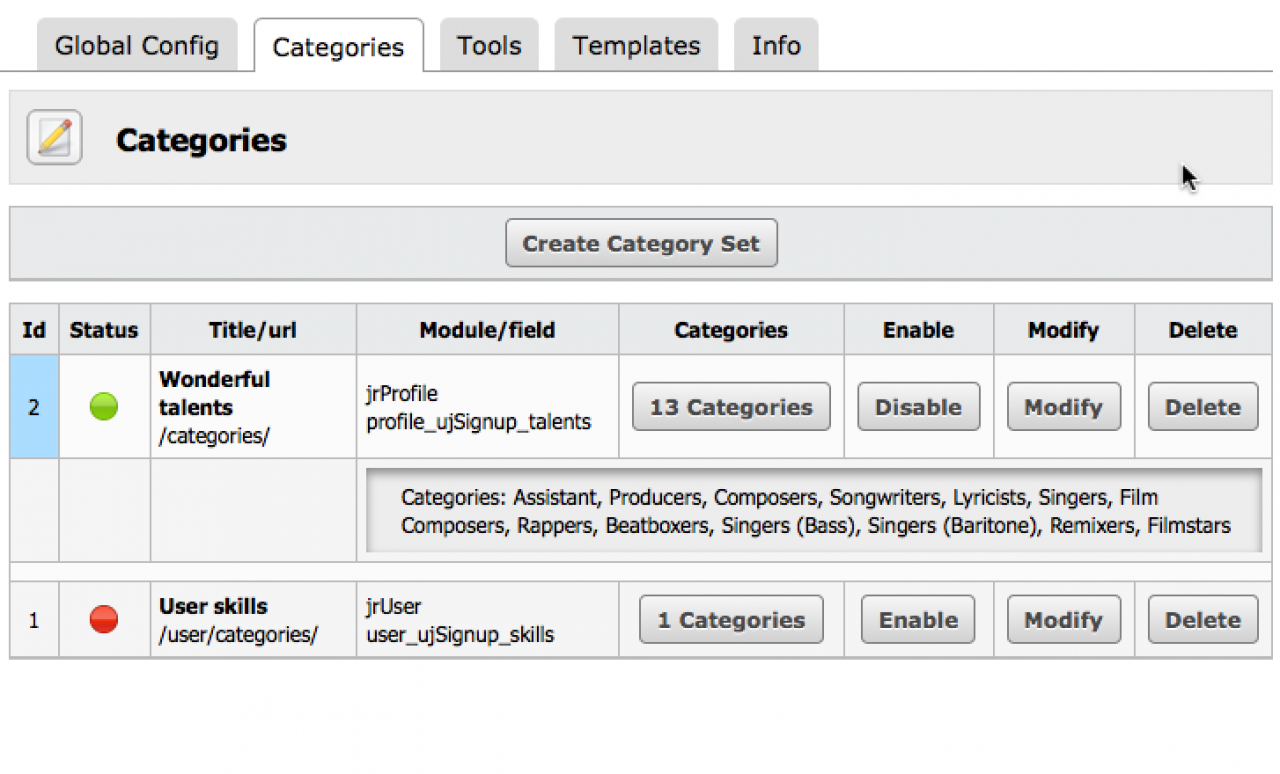This screenshot has height=774, width=1280.
Task: Select the Categories tab
Action: coord(338,47)
